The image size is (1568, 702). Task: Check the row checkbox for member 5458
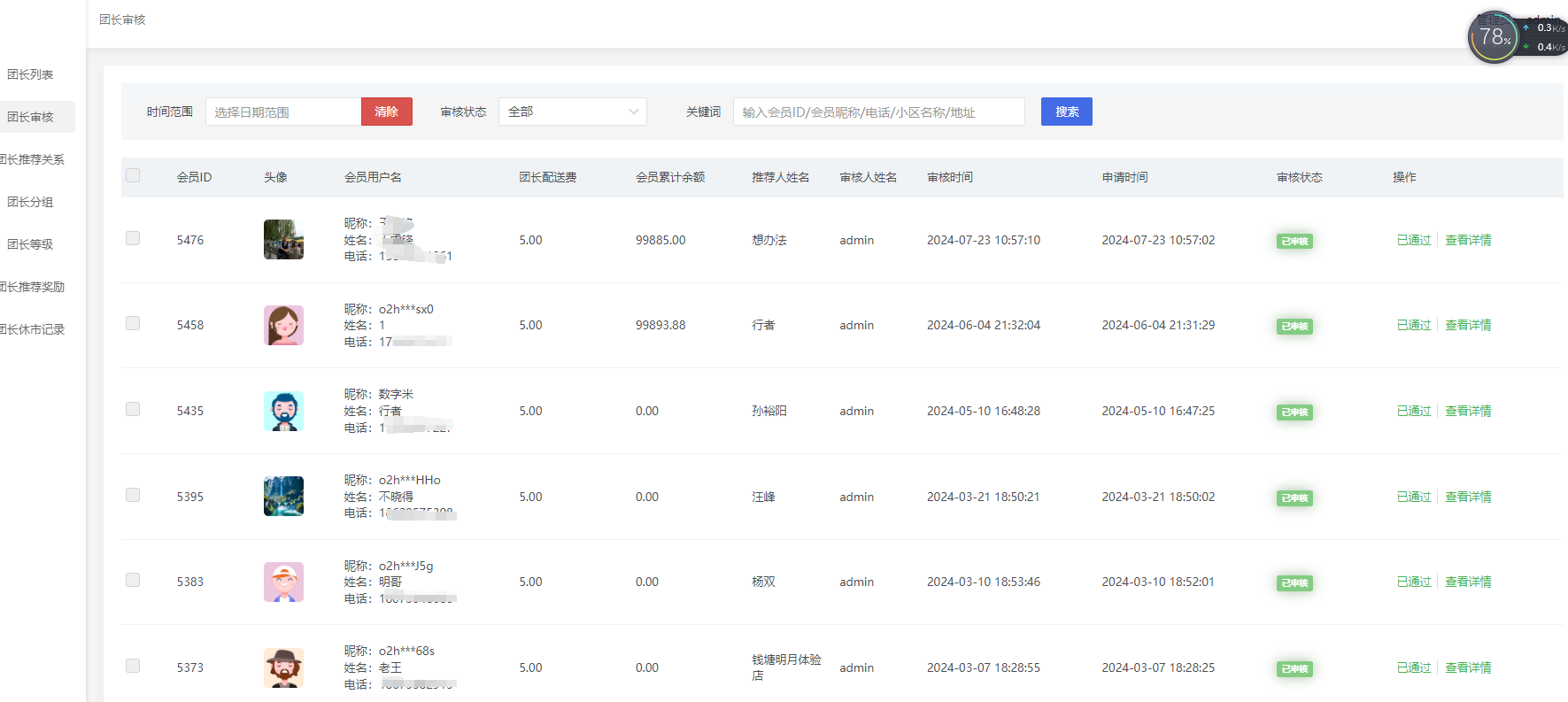click(x=133, y=324)
